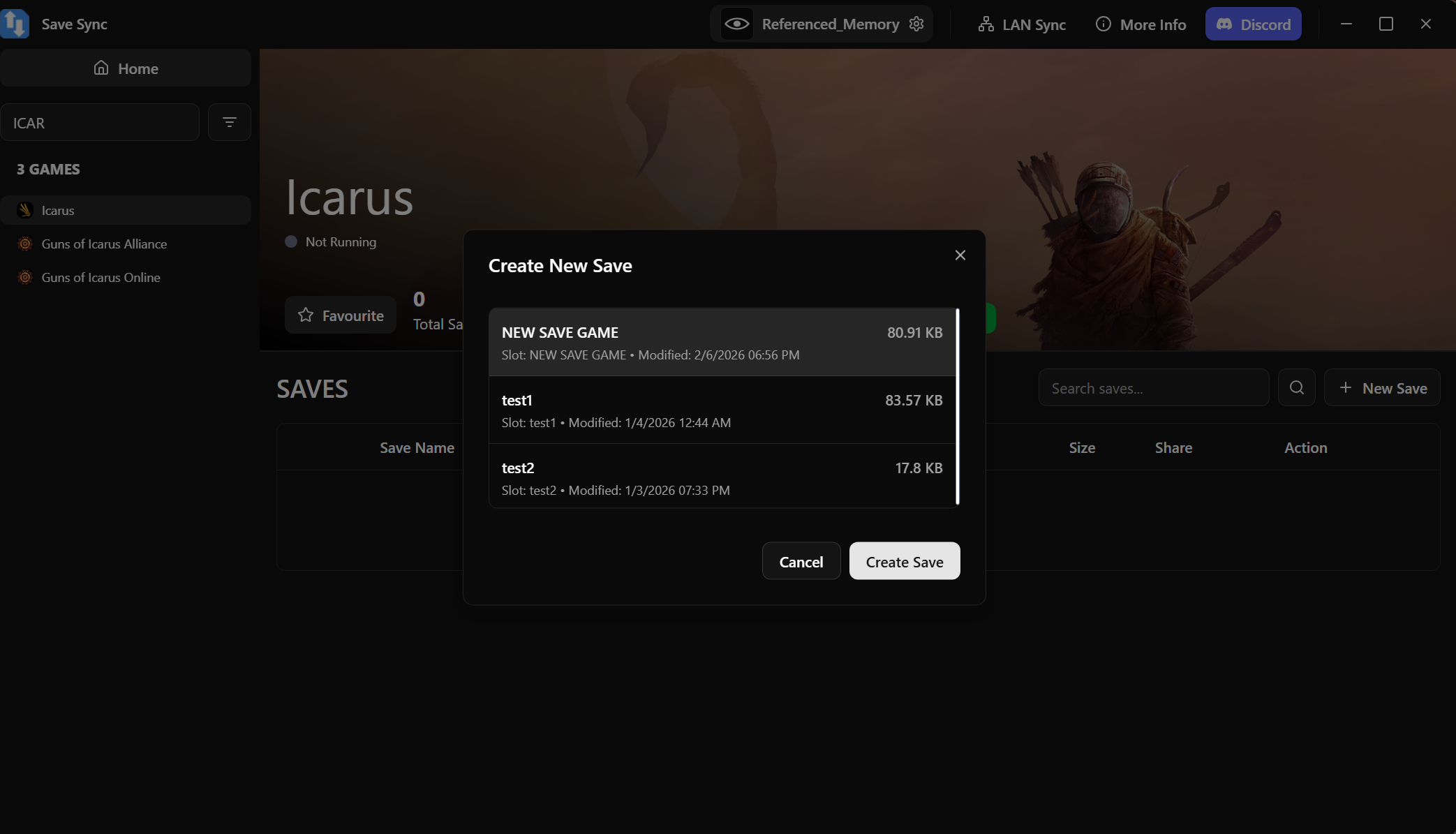Click the save list scrollbar in dialog
The image size is (1456, 834).
point(958,406)
